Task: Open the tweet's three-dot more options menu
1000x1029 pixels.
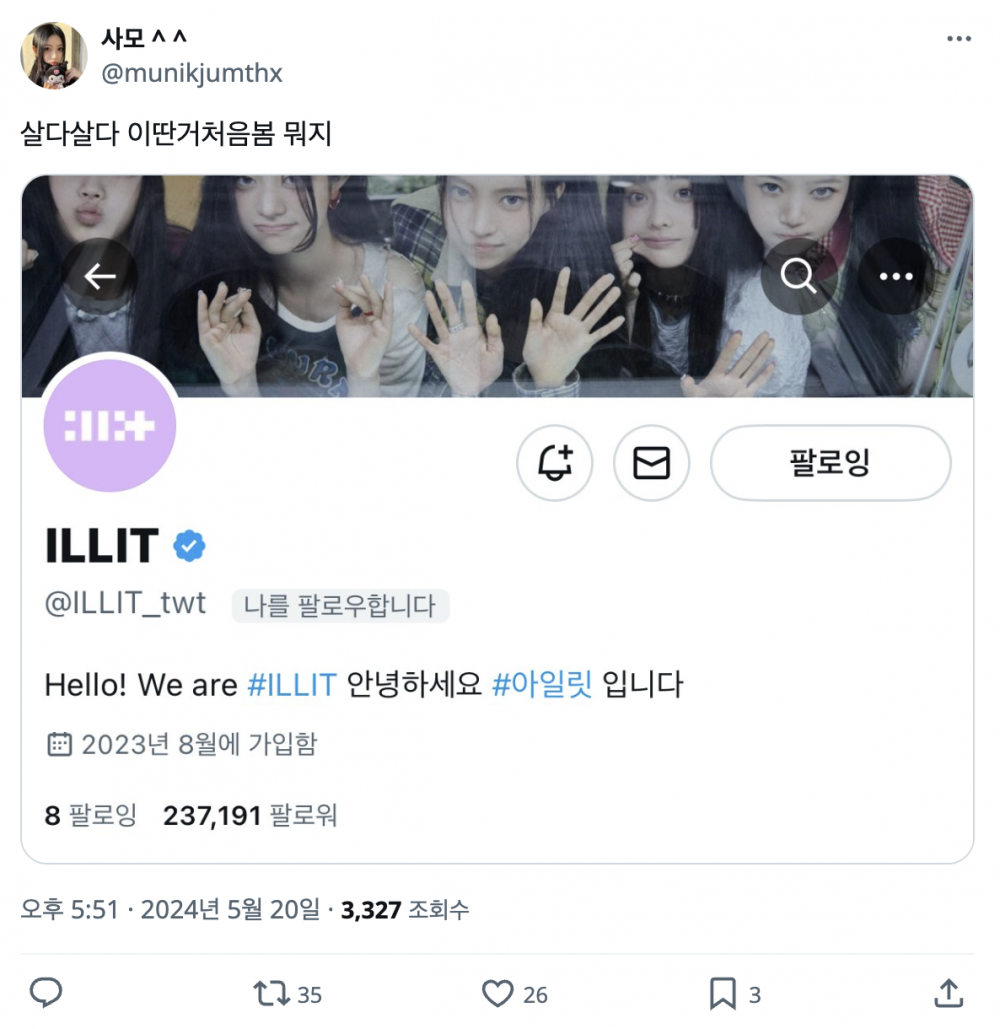Action: [x=959, y=39]
